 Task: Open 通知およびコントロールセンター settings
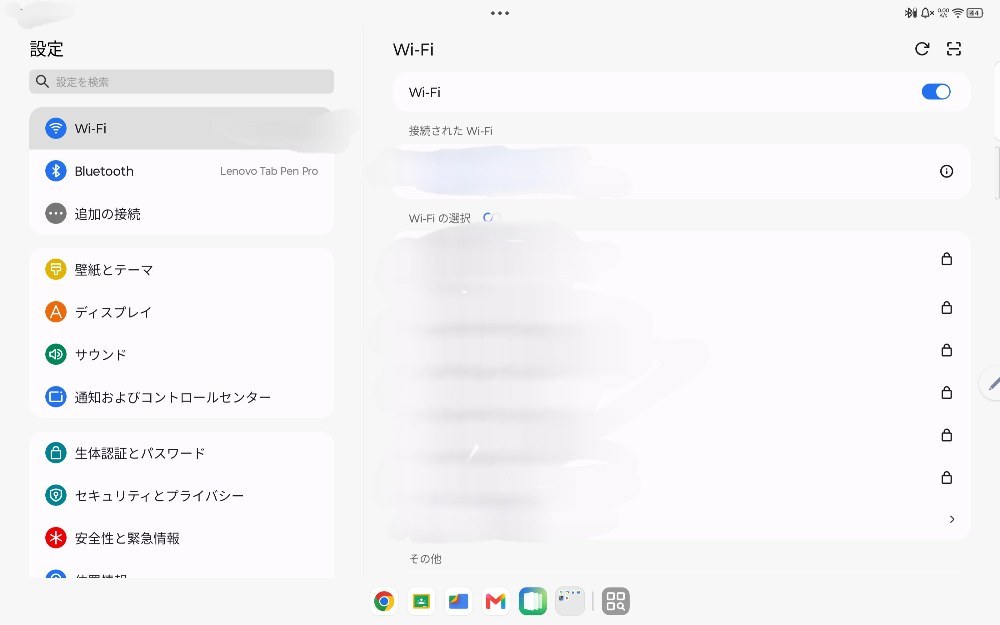pos(181,397)
